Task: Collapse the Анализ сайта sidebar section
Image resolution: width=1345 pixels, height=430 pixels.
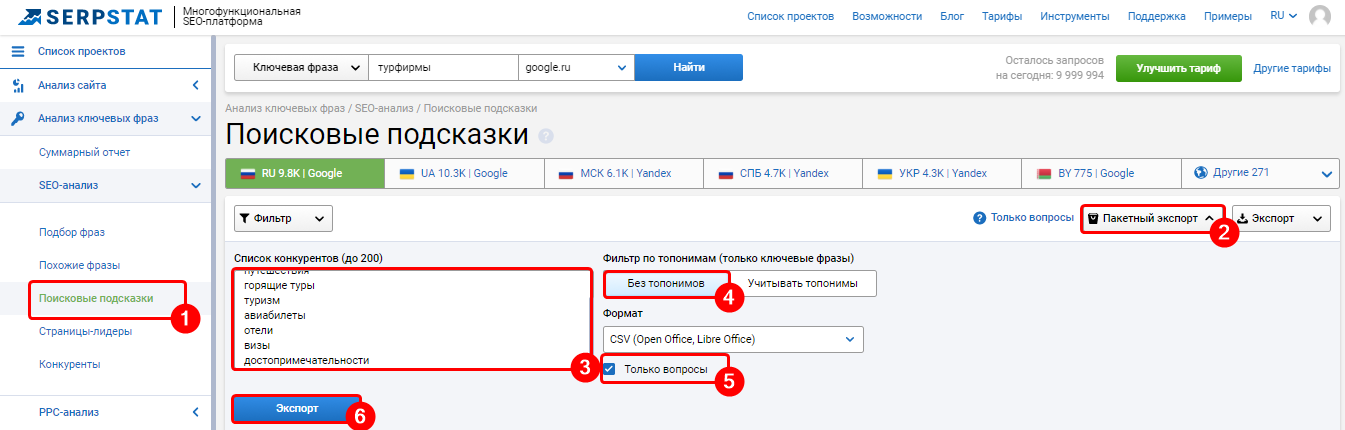Action: click(x=195, y=85)
